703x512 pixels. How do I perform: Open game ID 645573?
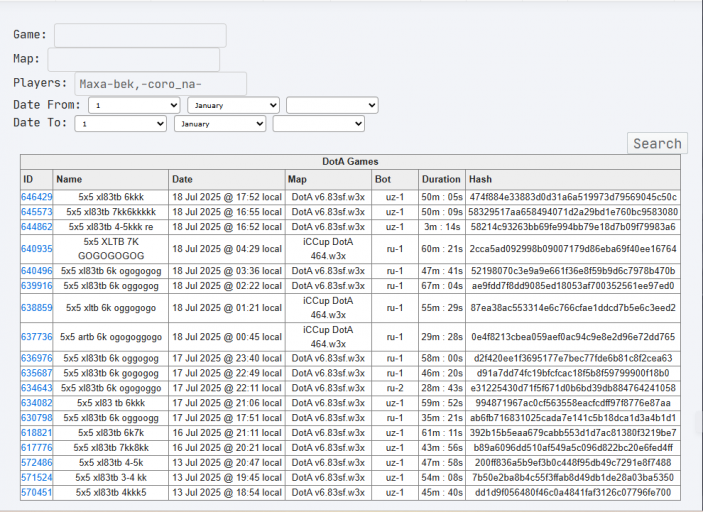click(37, 212)
